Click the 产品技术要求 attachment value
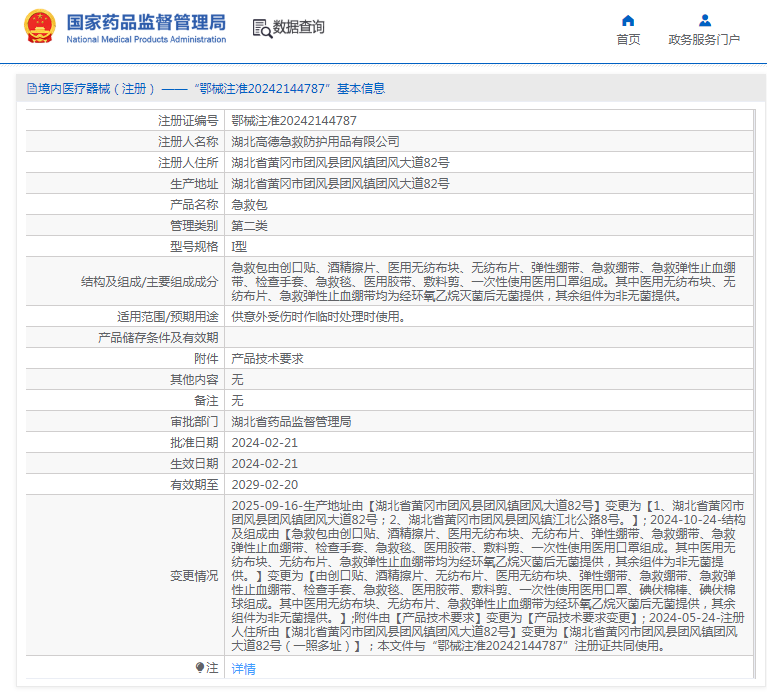 click(267, 358)
